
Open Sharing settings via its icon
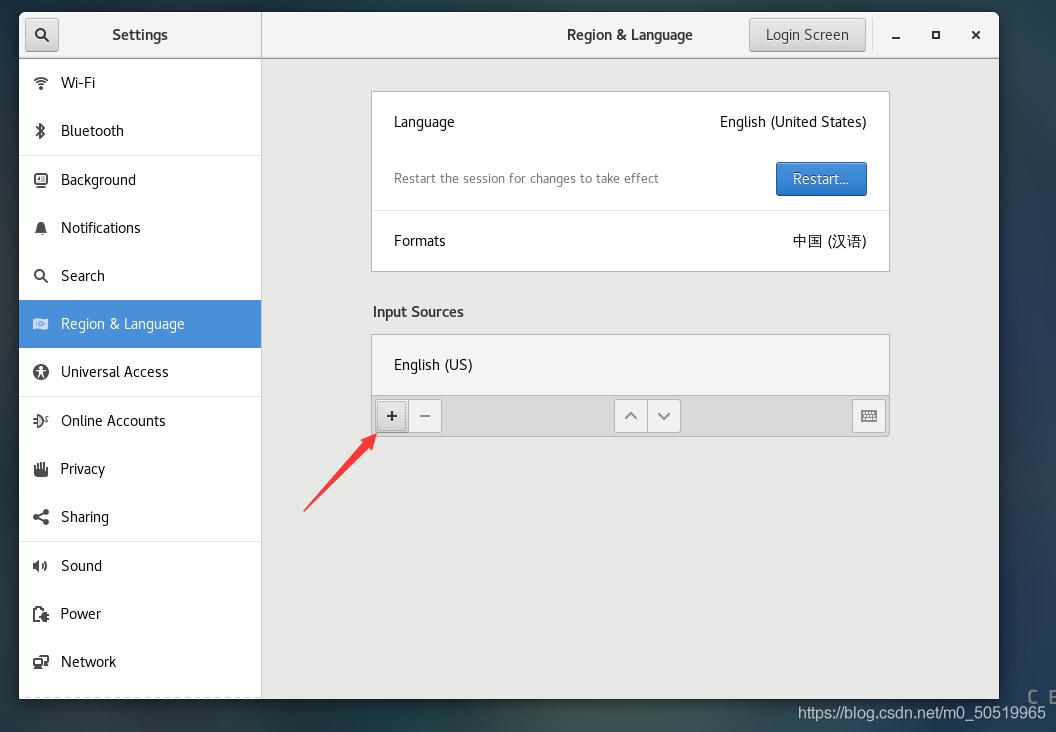click(x=40, y=517)
